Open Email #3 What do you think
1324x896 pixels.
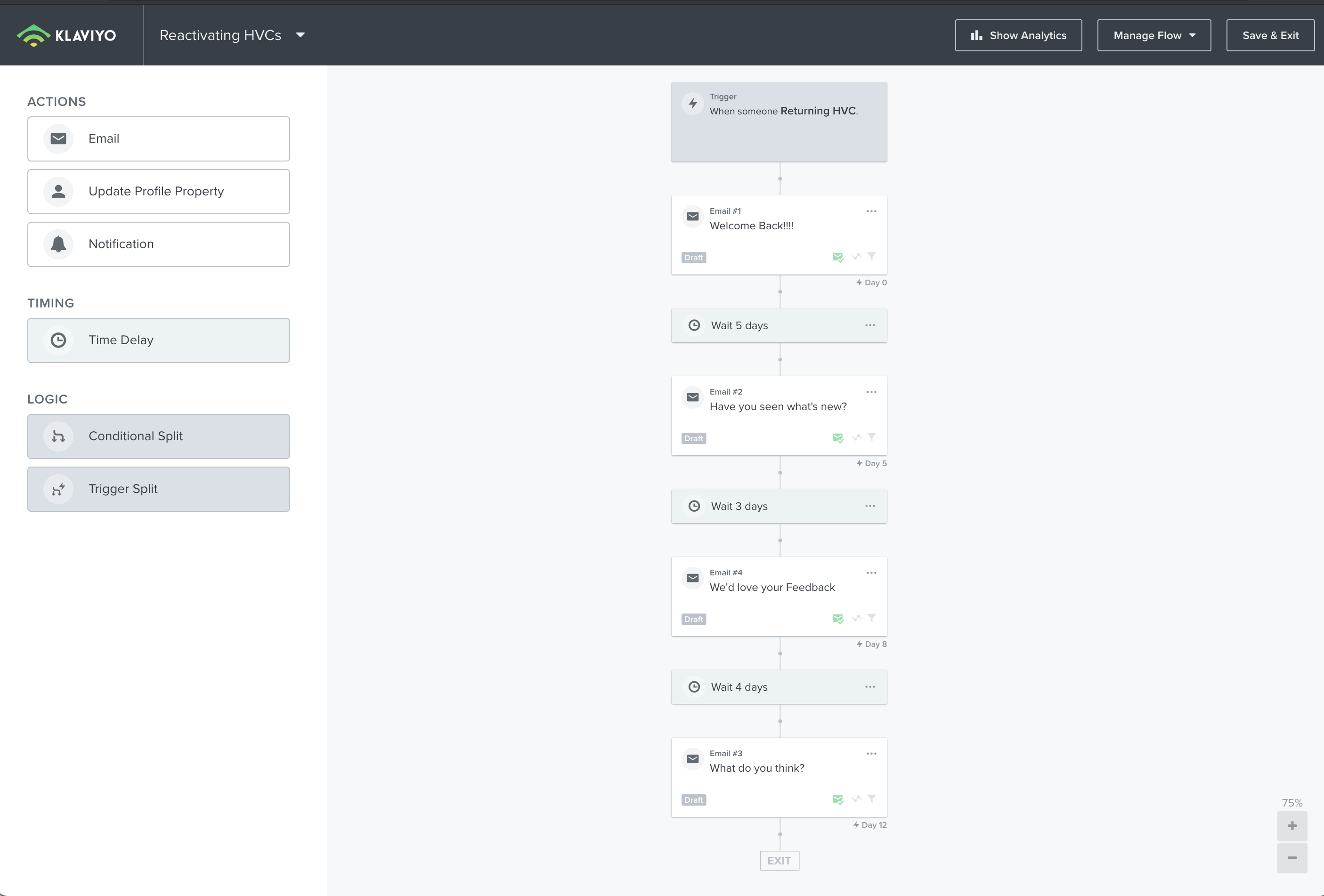pyautogui.click(x=779, y=777)
